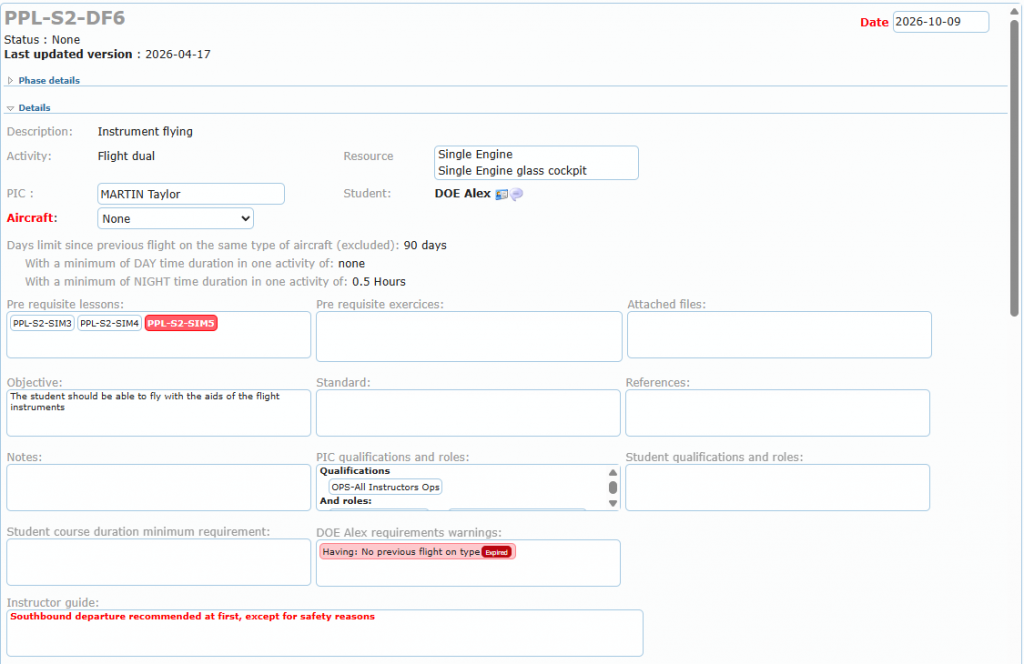Open prerequisite lesson PPL-S2-SIM3
Screen dimensions: 1024x664
point(42,323)
